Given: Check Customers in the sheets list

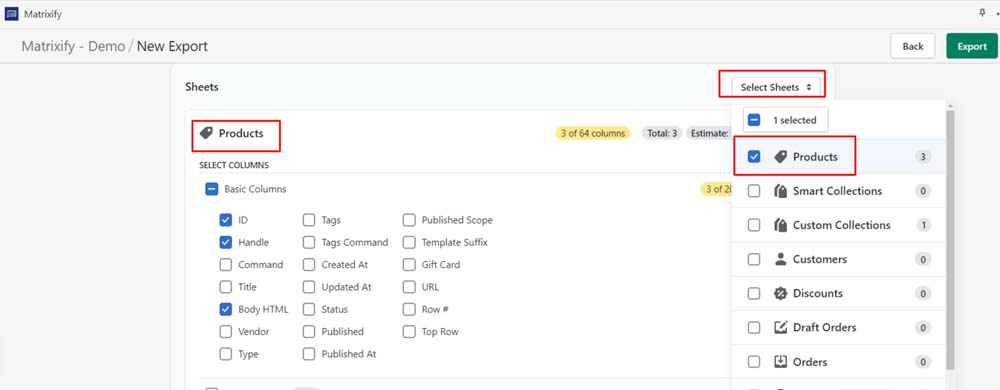Looking at the screenshot, I should (x=754, y=259).
